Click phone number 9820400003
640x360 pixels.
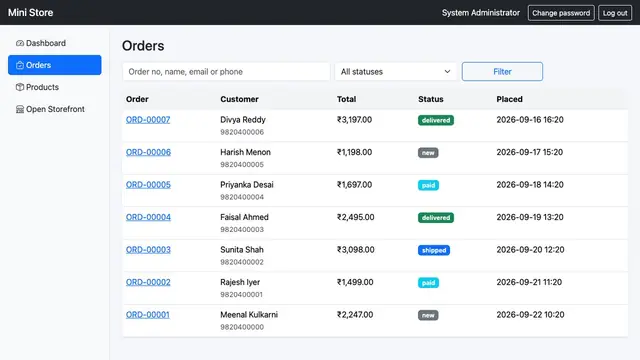tap(242, 229)
